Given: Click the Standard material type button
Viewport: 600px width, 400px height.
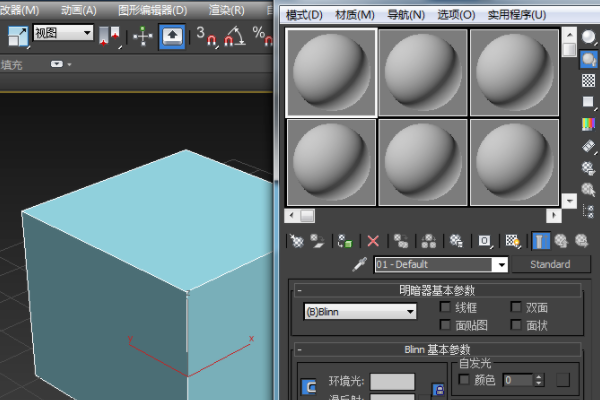Looking at the screenshot, I should (549, 265).
